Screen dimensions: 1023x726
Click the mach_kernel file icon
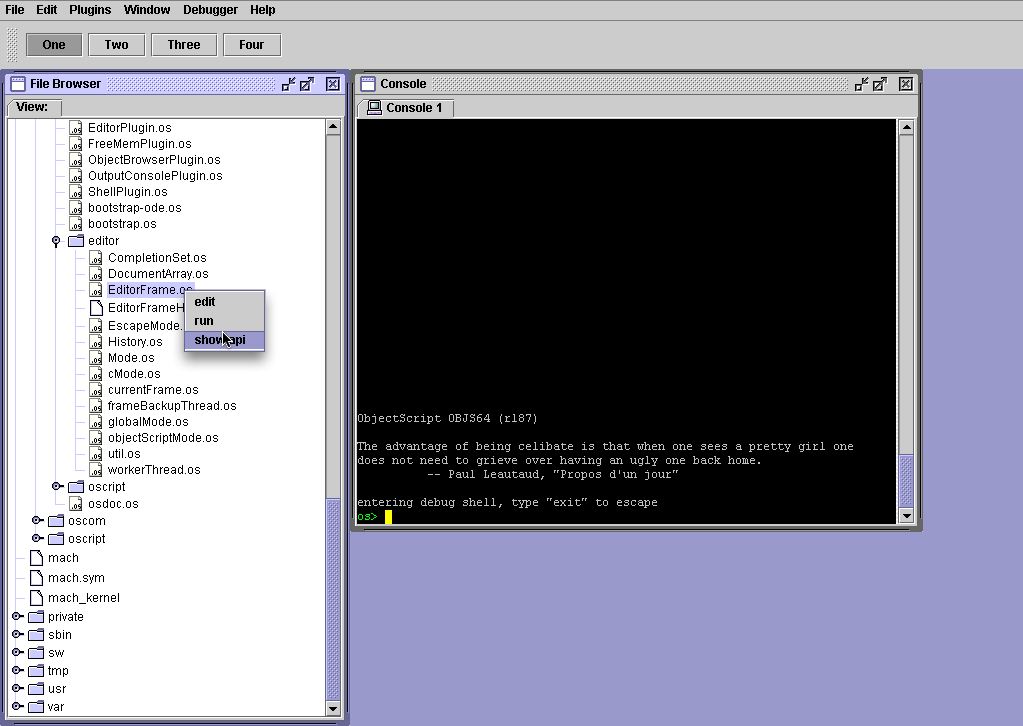(36, 598)
